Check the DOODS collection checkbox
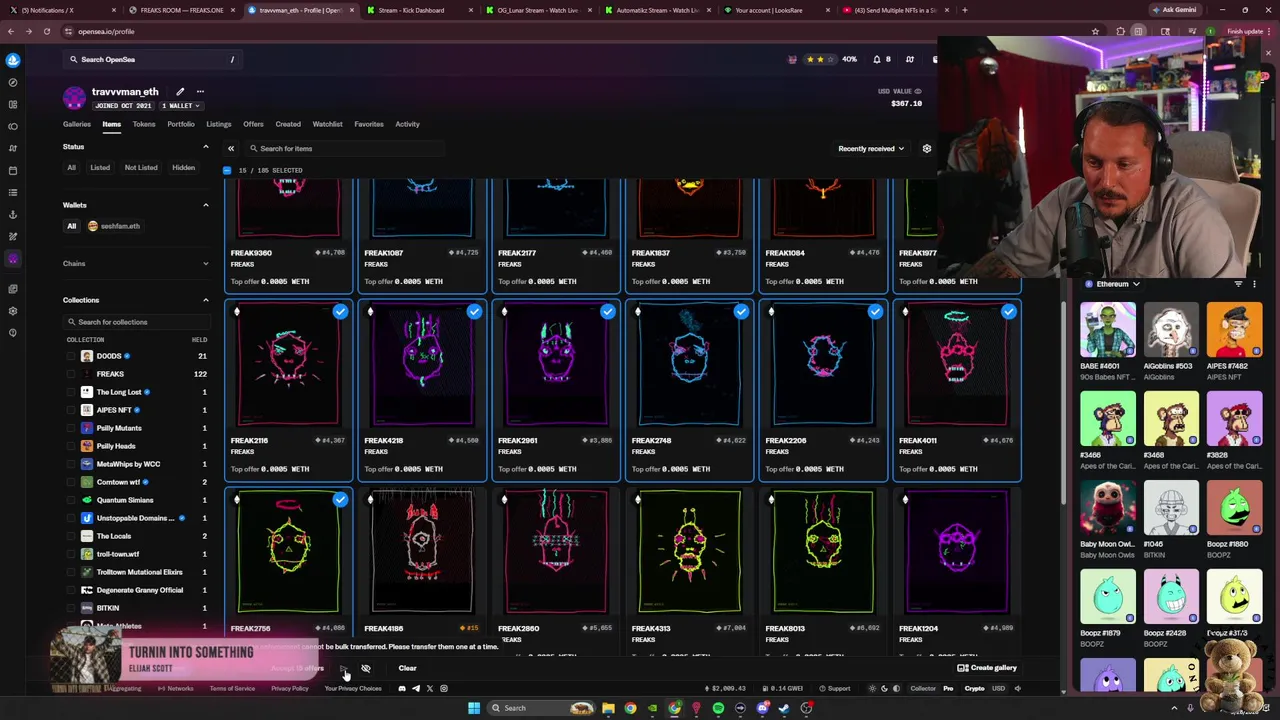 (71, 356)
